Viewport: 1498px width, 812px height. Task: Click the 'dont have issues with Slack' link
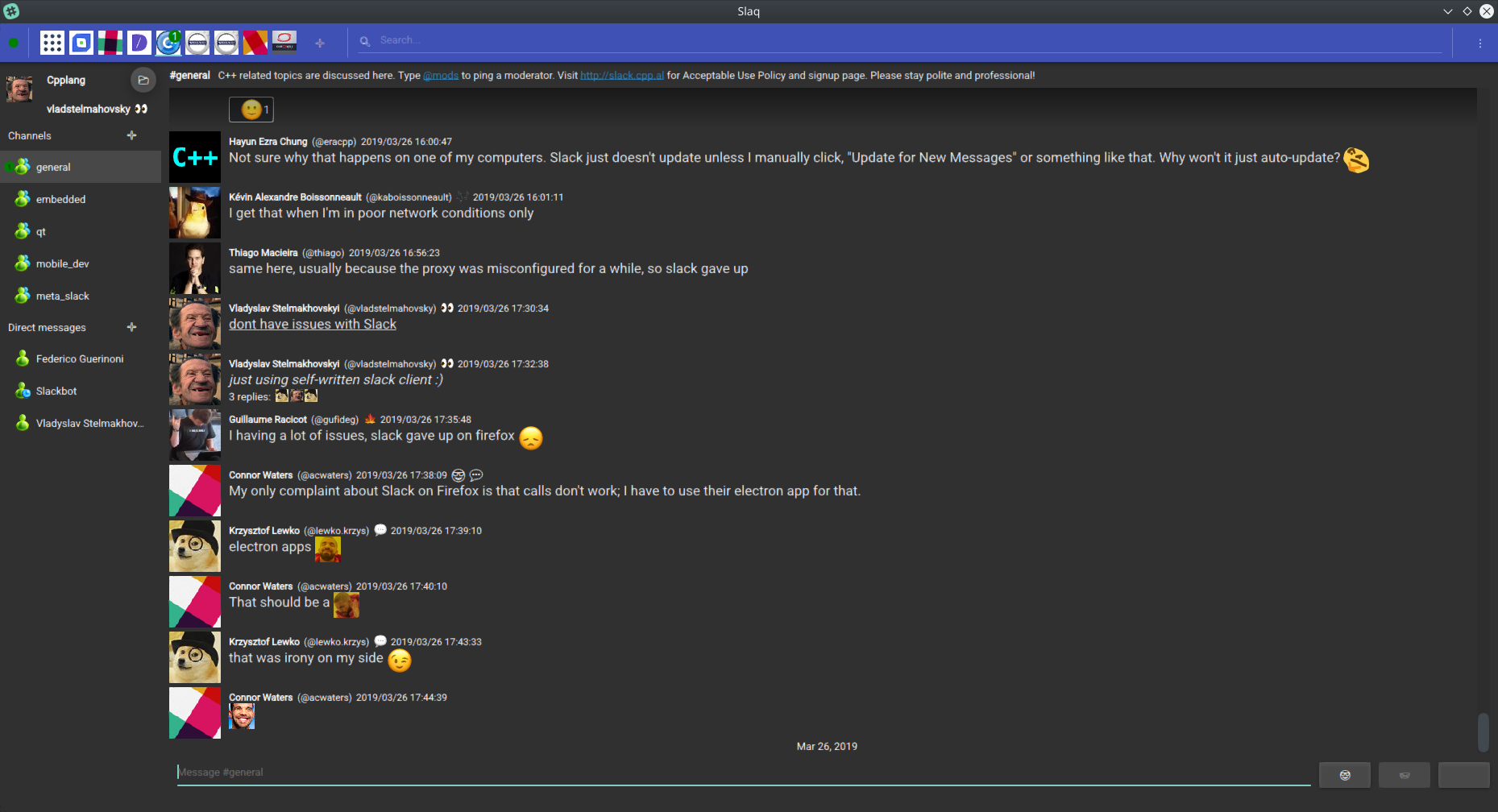pos(313,324)
